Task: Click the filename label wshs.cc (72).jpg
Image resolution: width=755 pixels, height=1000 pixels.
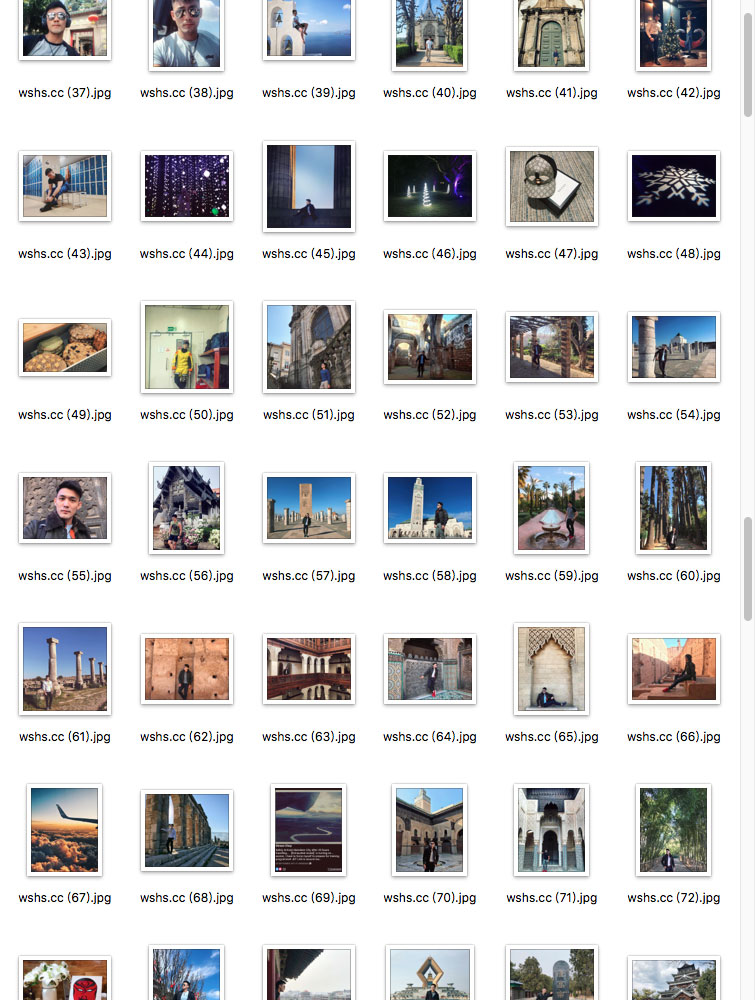Action: click(x=673, y=898)
